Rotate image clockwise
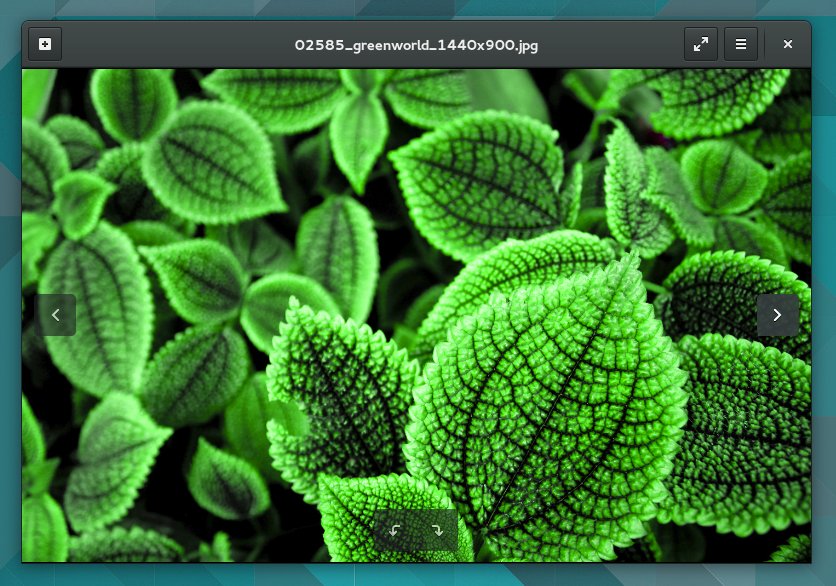This screenshot has width=836, height=586. click(x=437, y=530)
